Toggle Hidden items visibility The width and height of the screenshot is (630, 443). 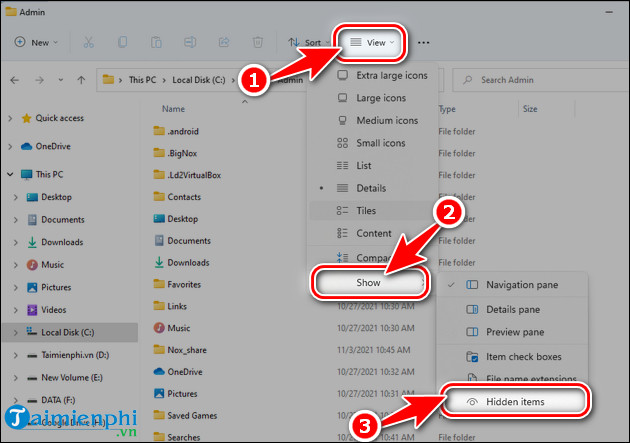(515, 402)
